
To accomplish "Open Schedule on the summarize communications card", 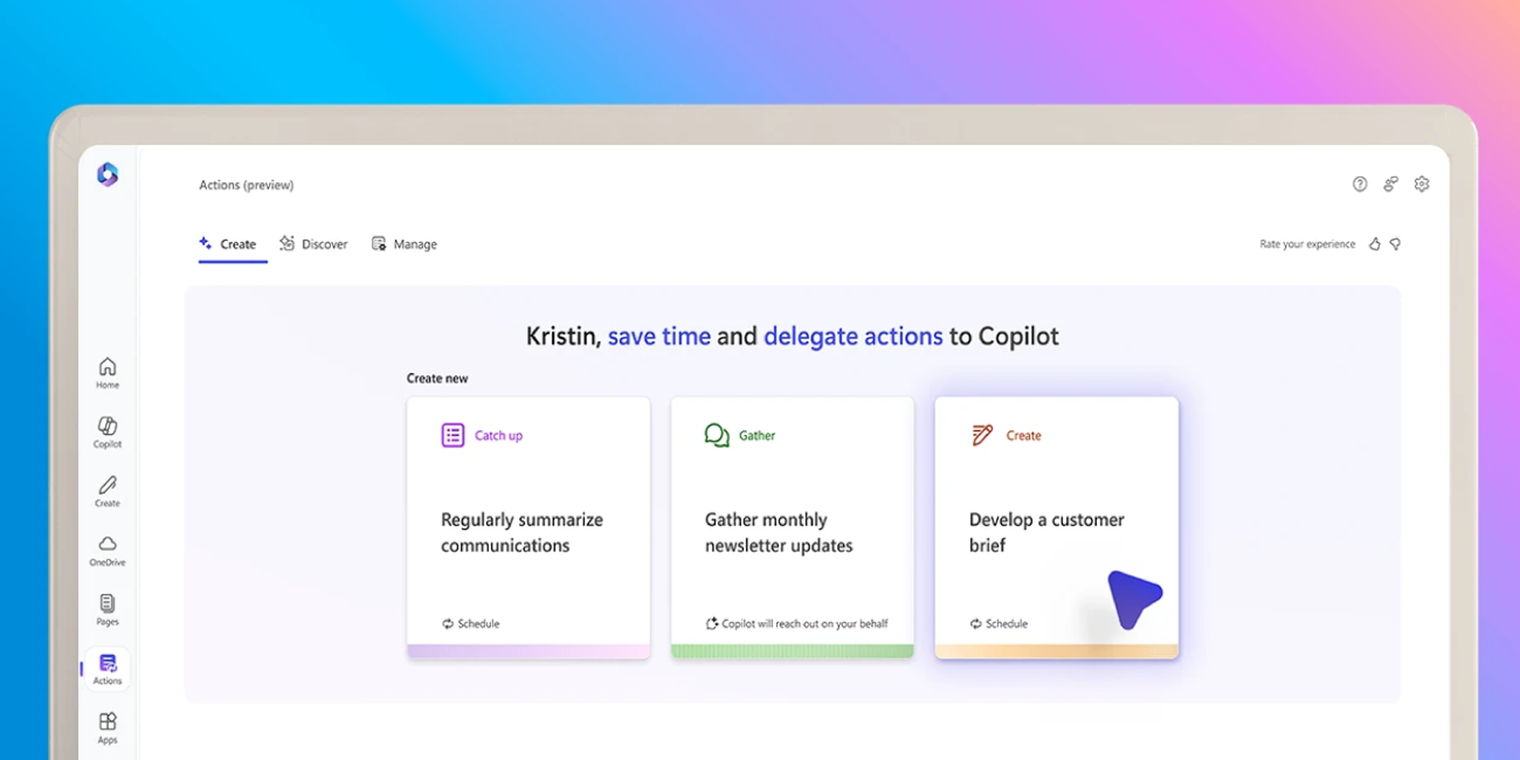I will (470, 623).
